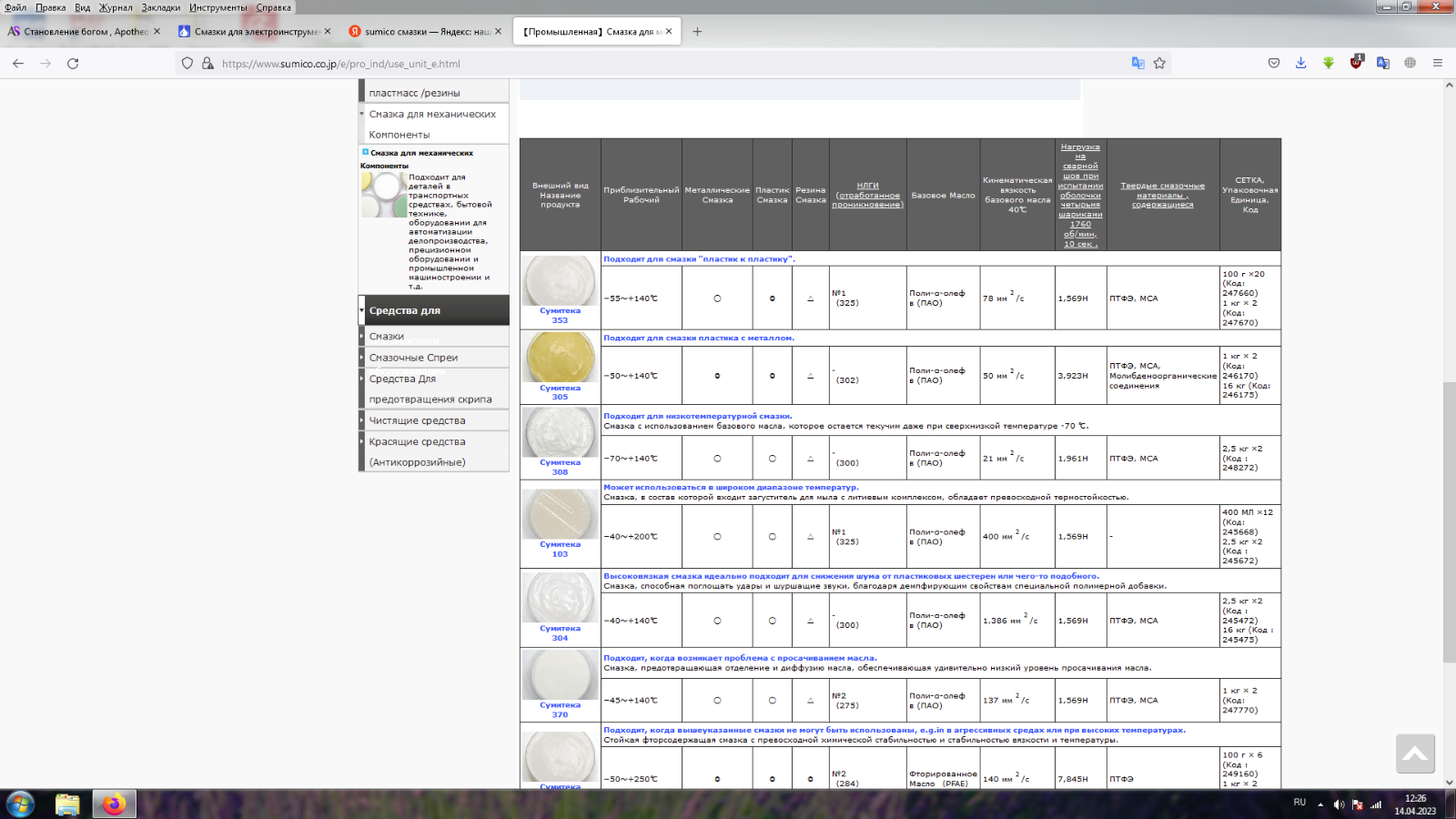Open the Чистящие средства sidebar item
Screen dimensions: 1456x819
(x=433, y=420)
